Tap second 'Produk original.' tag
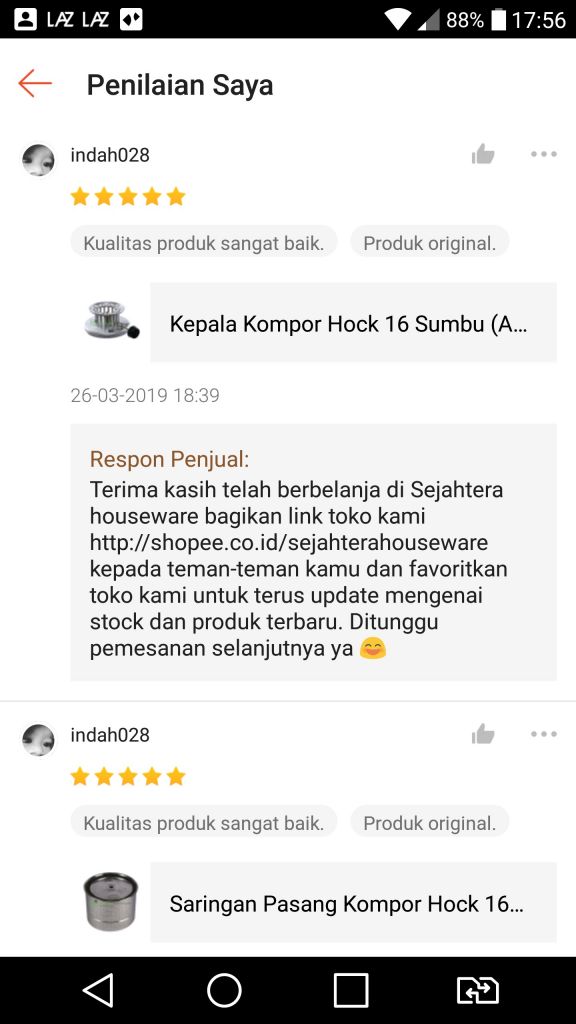576x1024 pixels. (430, 823)
